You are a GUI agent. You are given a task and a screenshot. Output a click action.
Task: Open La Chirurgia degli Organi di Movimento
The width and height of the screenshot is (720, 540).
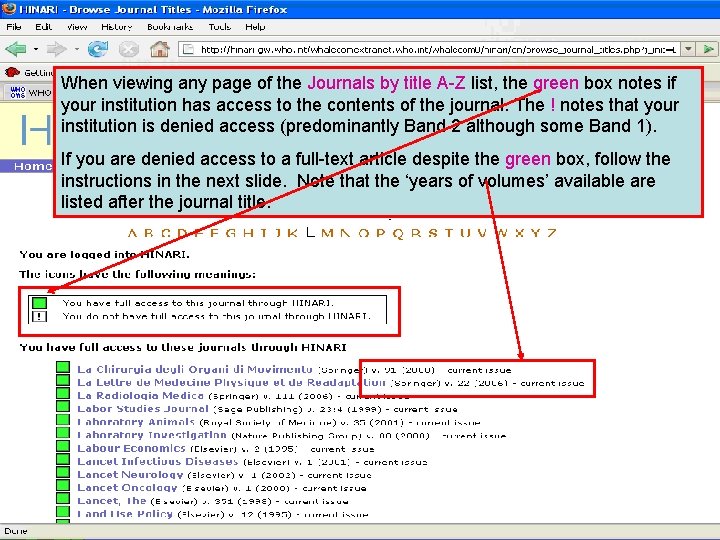(195, 370)
